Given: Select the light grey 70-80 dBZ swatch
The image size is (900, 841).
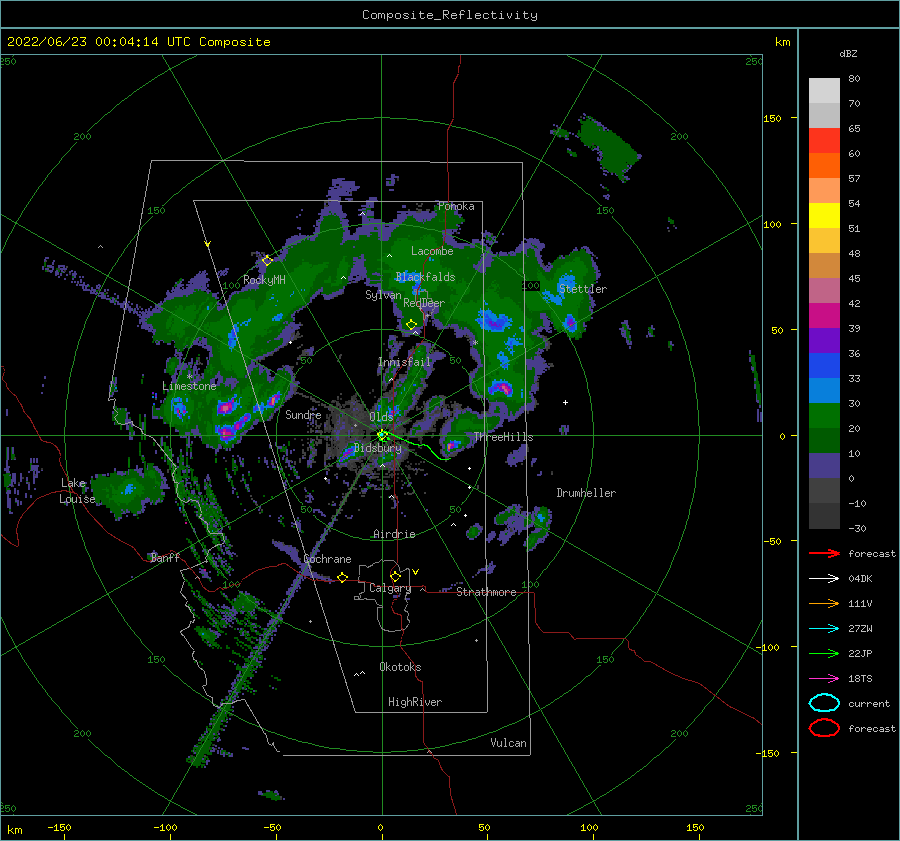Looking at the screenshot, I should pos(824,91).
